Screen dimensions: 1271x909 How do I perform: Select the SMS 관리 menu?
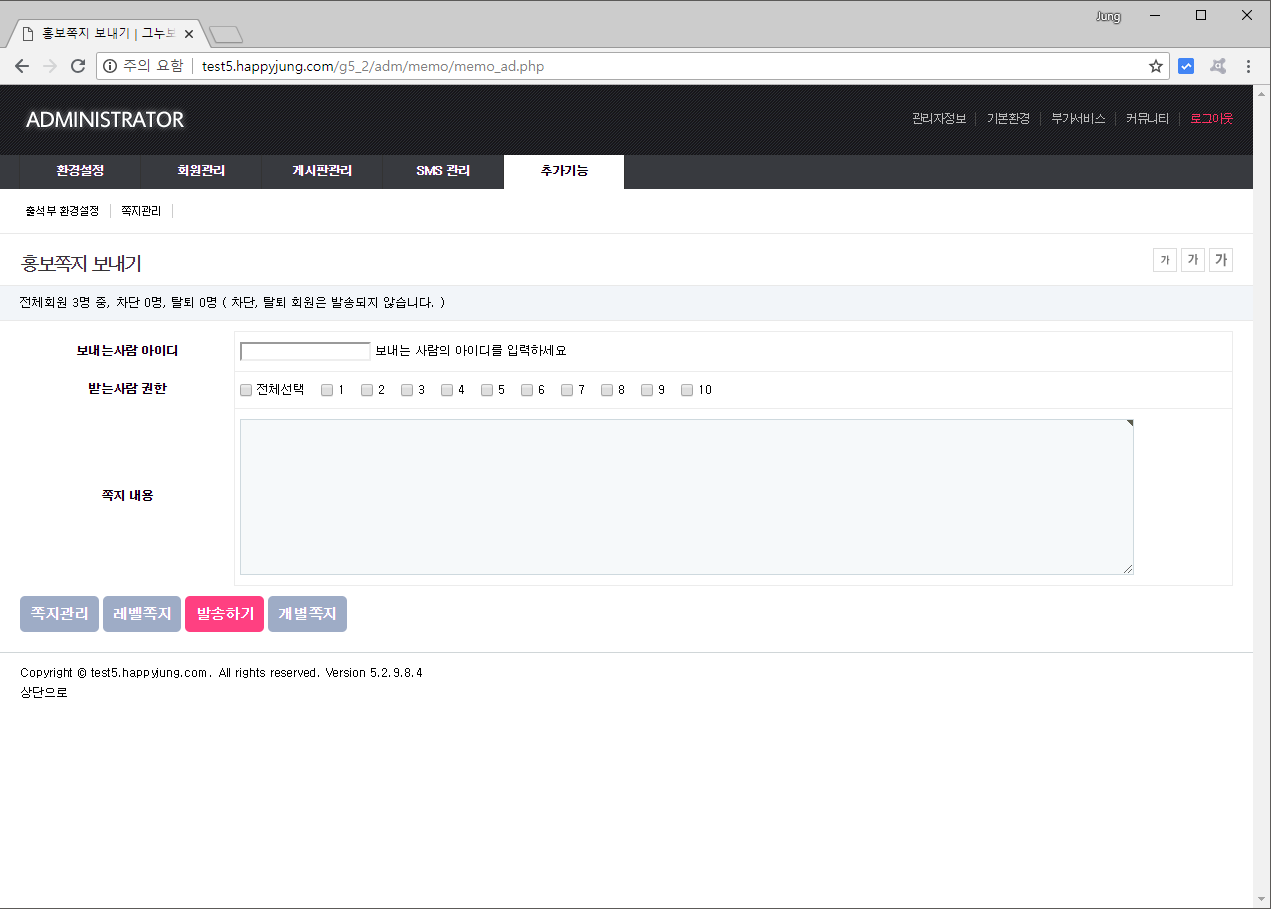443,171
